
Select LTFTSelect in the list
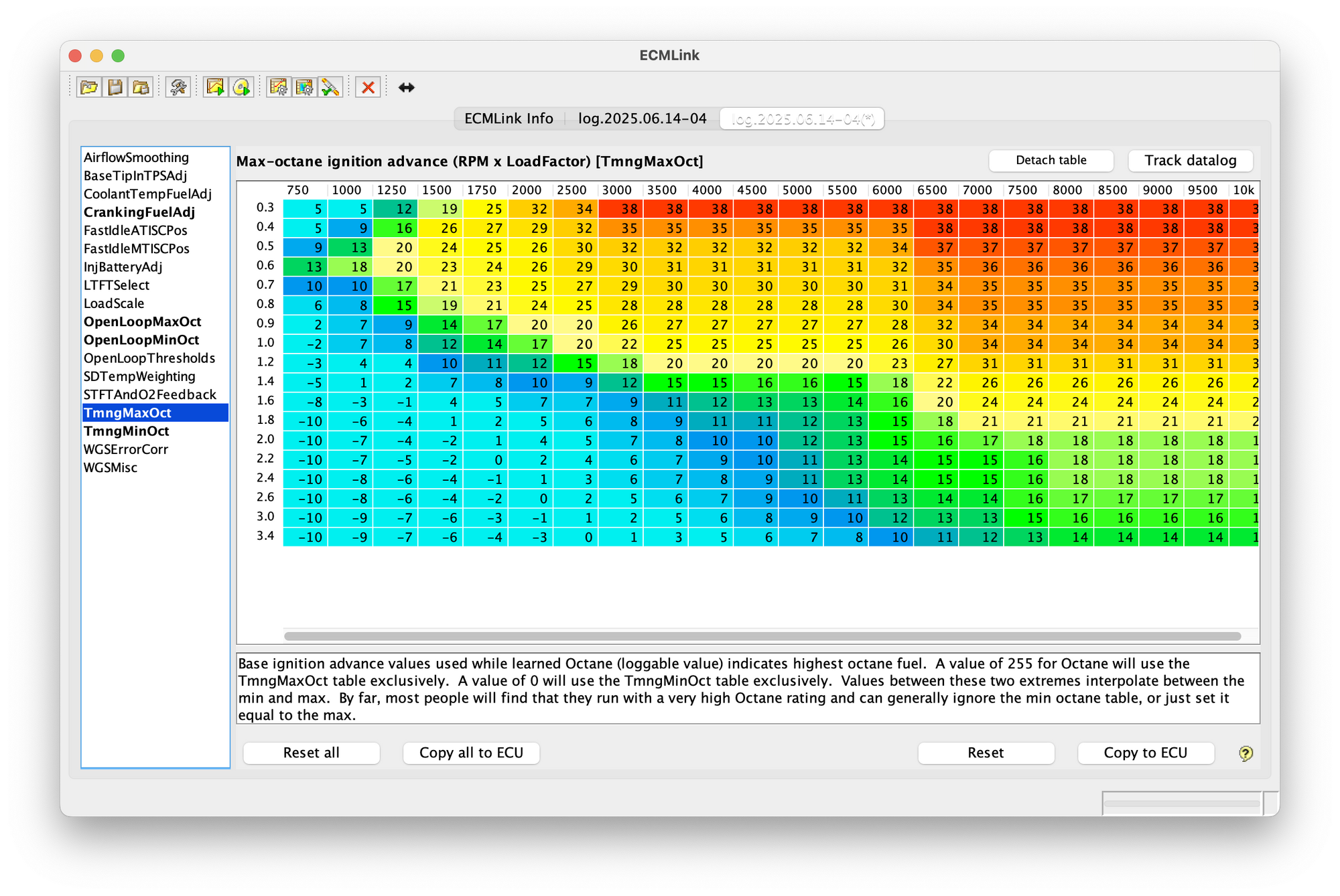pyautogui.click(x=155, y=285)
